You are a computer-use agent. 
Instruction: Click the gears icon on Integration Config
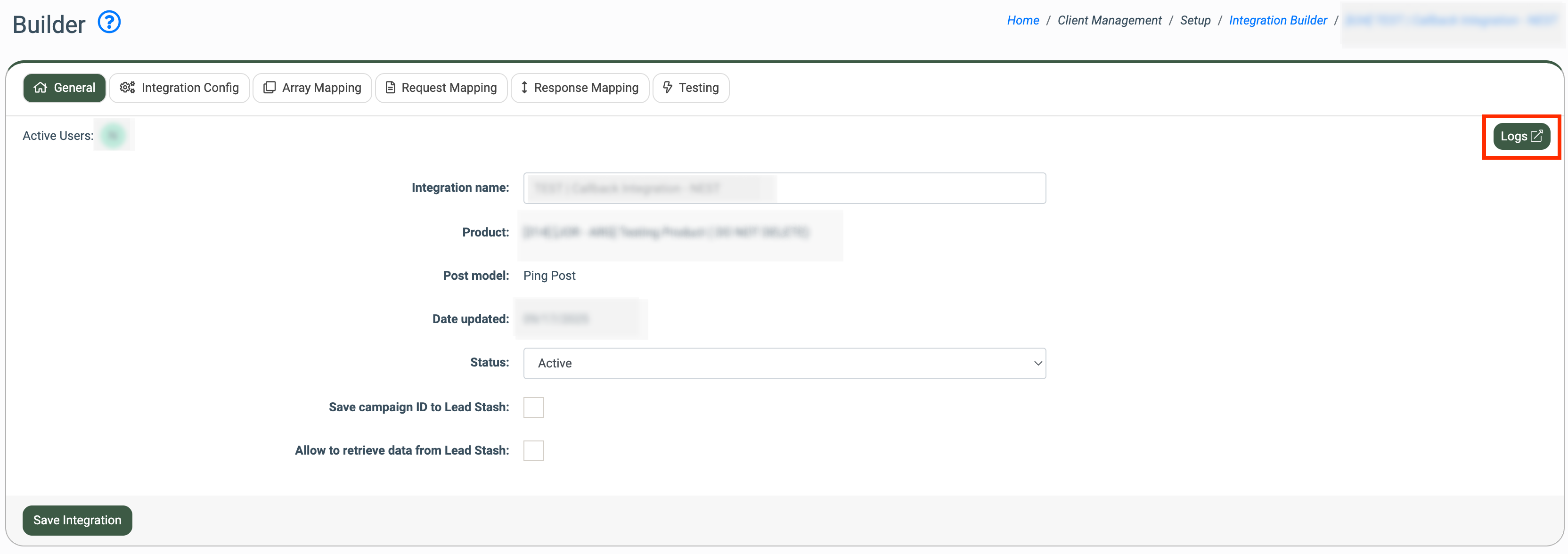click(x=127, y=88)
